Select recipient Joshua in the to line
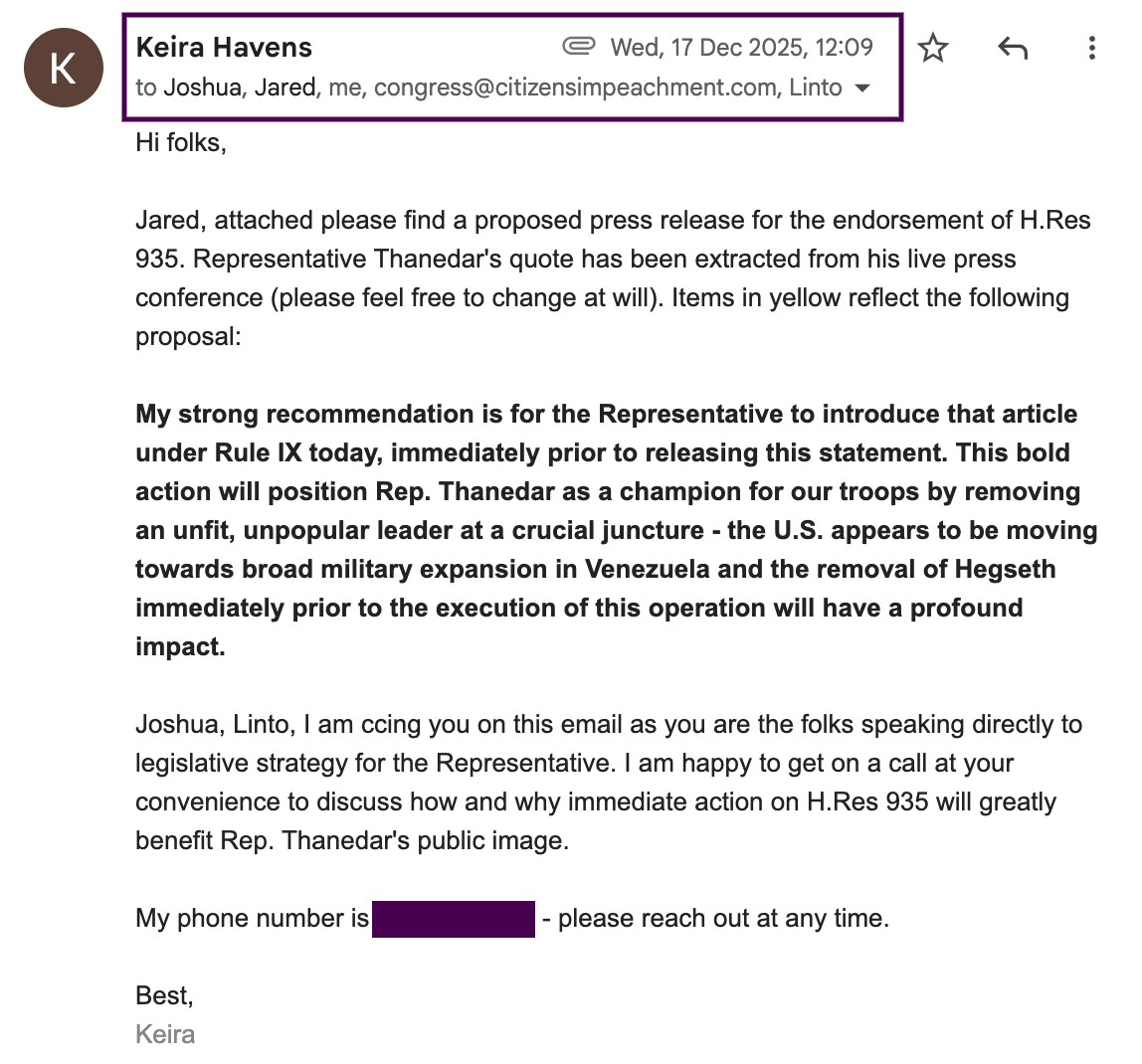1142x1064 pixels. pyautogui.click(x=202, y=88)
